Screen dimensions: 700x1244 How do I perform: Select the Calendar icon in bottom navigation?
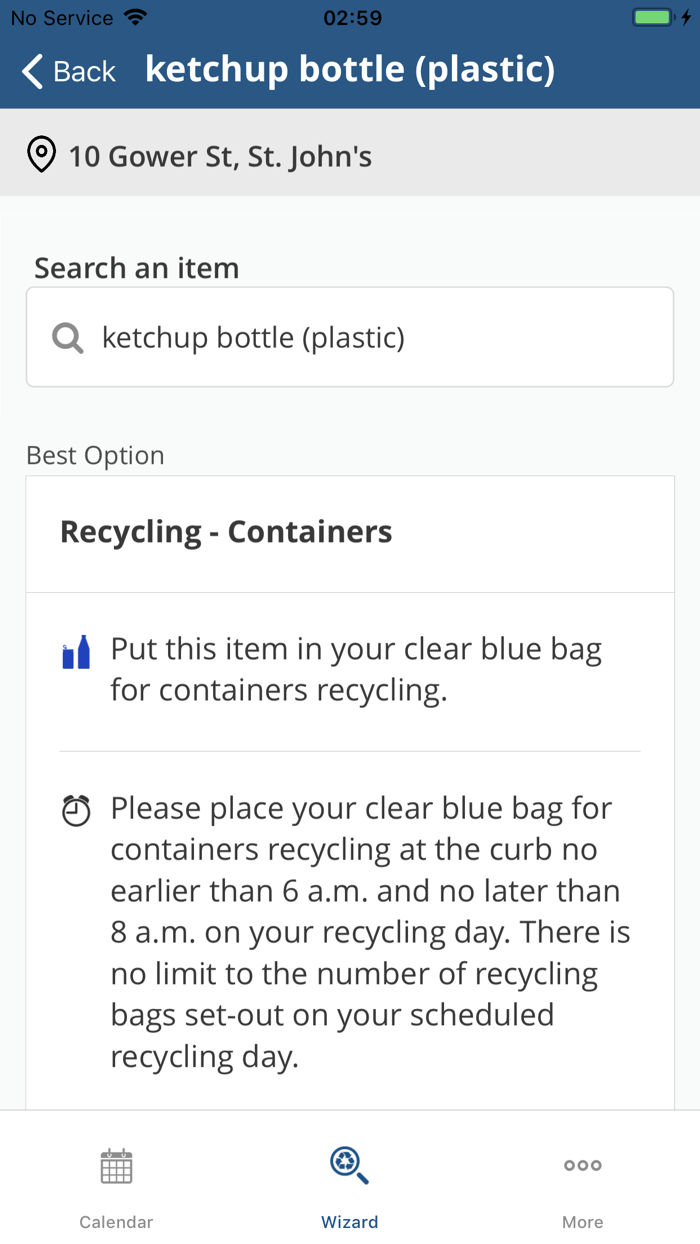[x=116, y=1165]
